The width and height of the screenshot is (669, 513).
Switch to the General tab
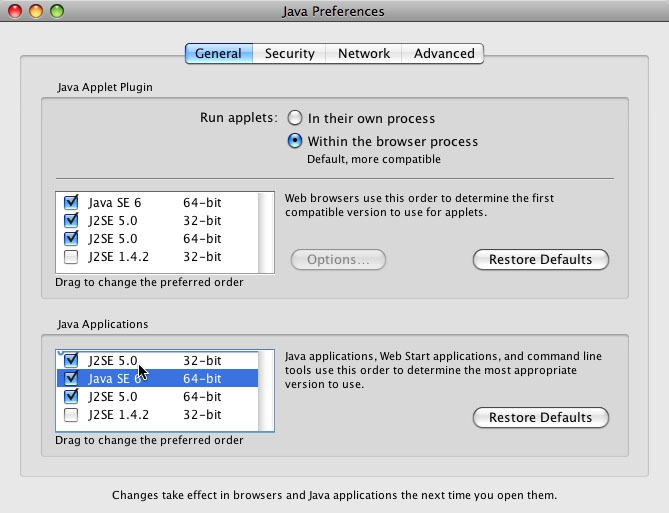(219, 53)
